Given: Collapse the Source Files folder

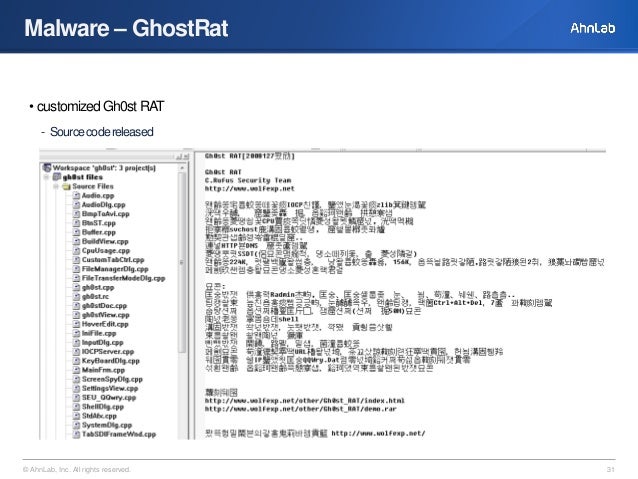Looking at the screenshot, I should (56, 186).
